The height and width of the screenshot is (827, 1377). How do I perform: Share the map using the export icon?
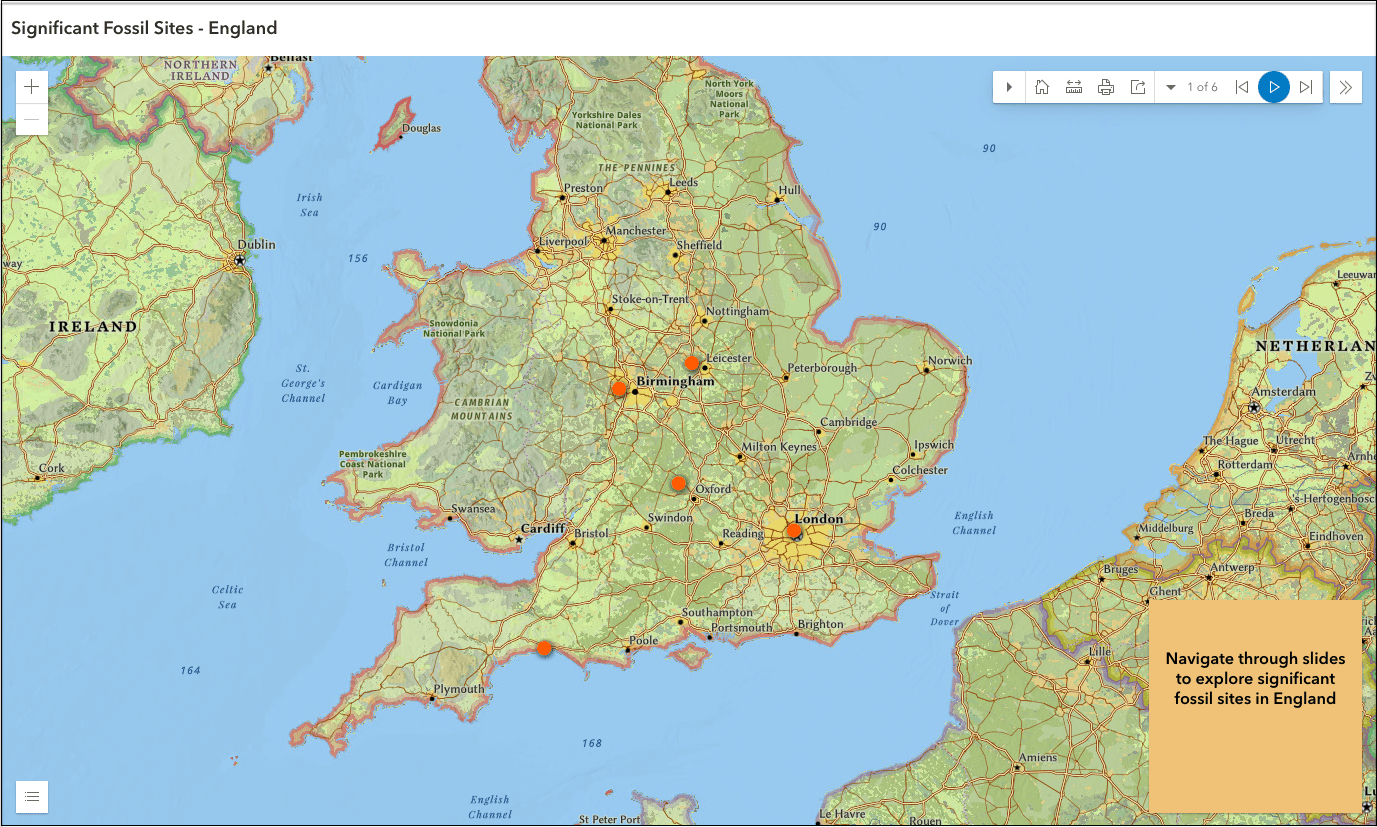[x=1137, y=87]
